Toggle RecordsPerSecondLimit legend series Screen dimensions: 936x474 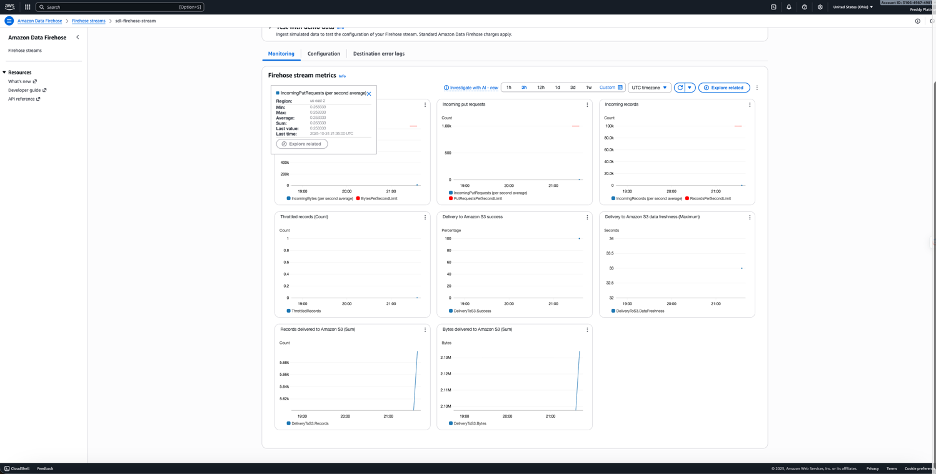click(x=708, y=198)
